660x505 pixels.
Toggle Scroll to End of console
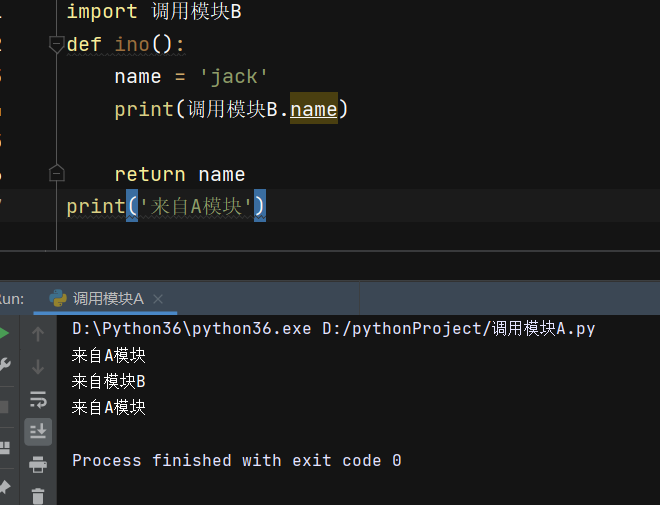pos(38,432)
